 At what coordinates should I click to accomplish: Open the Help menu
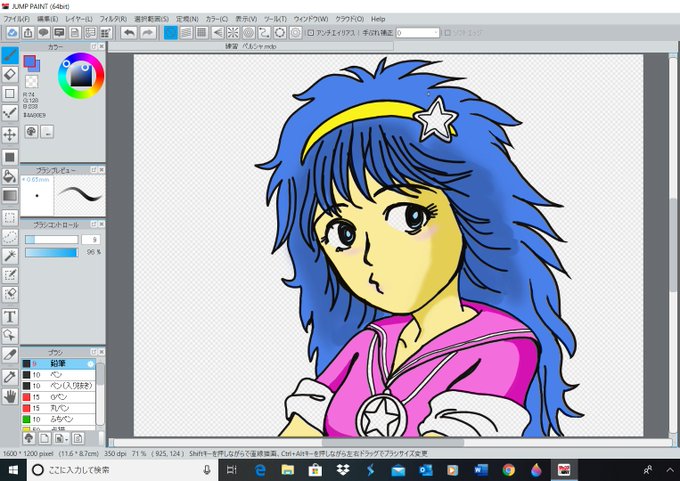[x=378, y=19]
